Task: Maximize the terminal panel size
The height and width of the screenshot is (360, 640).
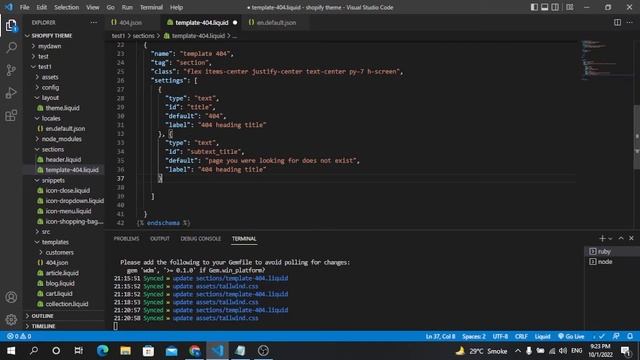Action: pyautogui.click(x=621, y=238)
